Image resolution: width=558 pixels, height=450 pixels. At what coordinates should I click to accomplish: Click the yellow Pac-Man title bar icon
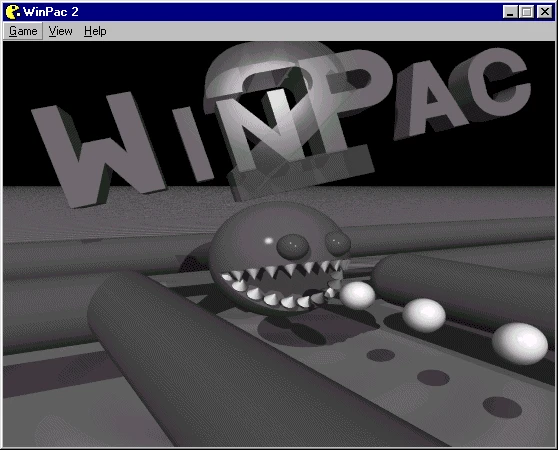tap(13, 12)
